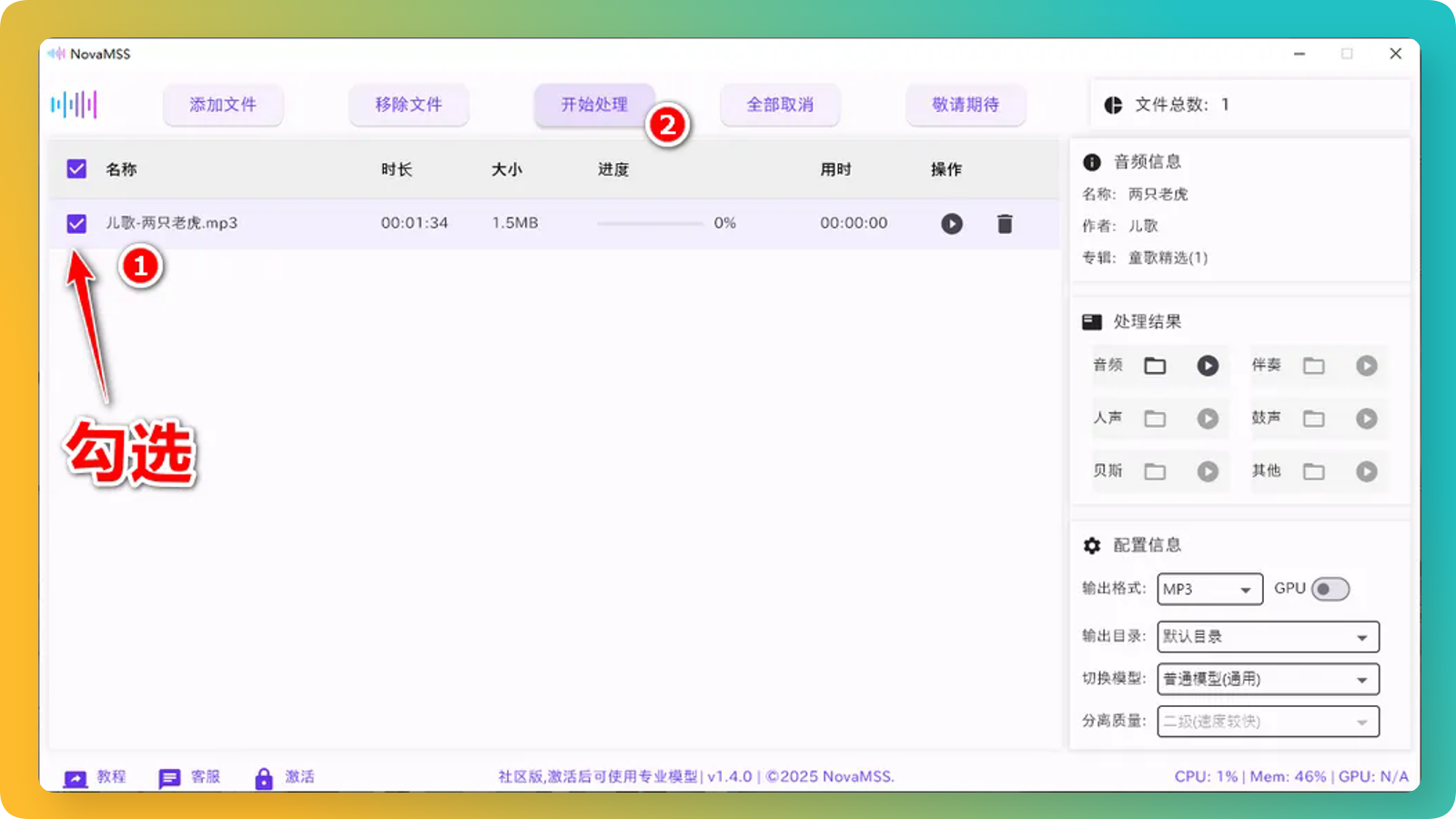Viewport: 1456px width, 819px height.
Task: Select the file name 儿歌-两只老虎.mp3
Action: click(172, 223)
